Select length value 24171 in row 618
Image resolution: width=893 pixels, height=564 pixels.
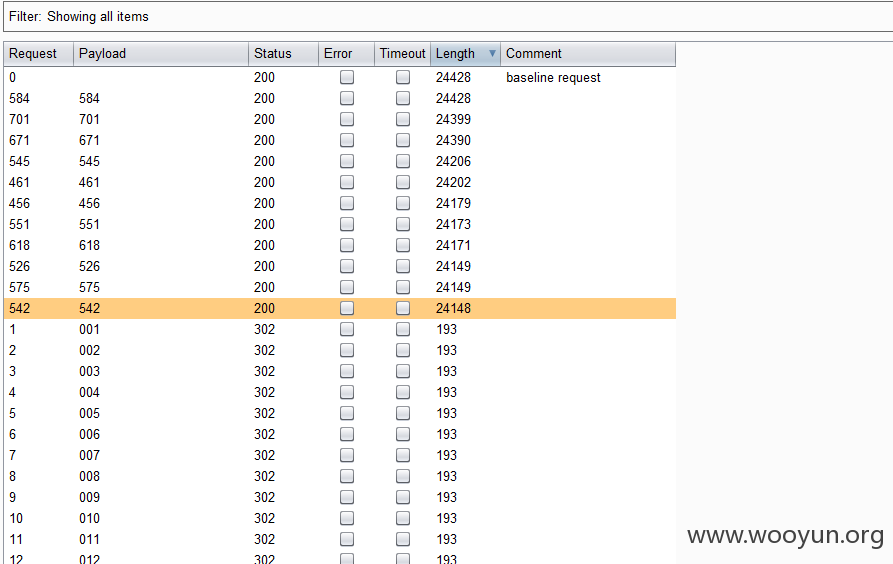(x=453, y=245)
